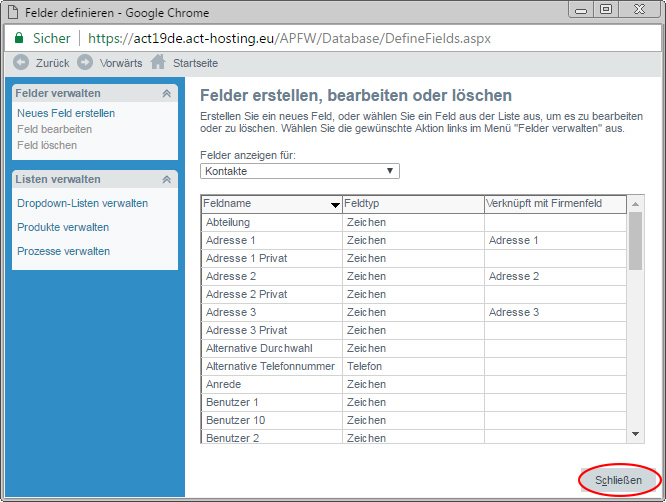Screen dimensions: 666x502
Task: Click the Felder verwalten panel title
Action: (58, 93)
